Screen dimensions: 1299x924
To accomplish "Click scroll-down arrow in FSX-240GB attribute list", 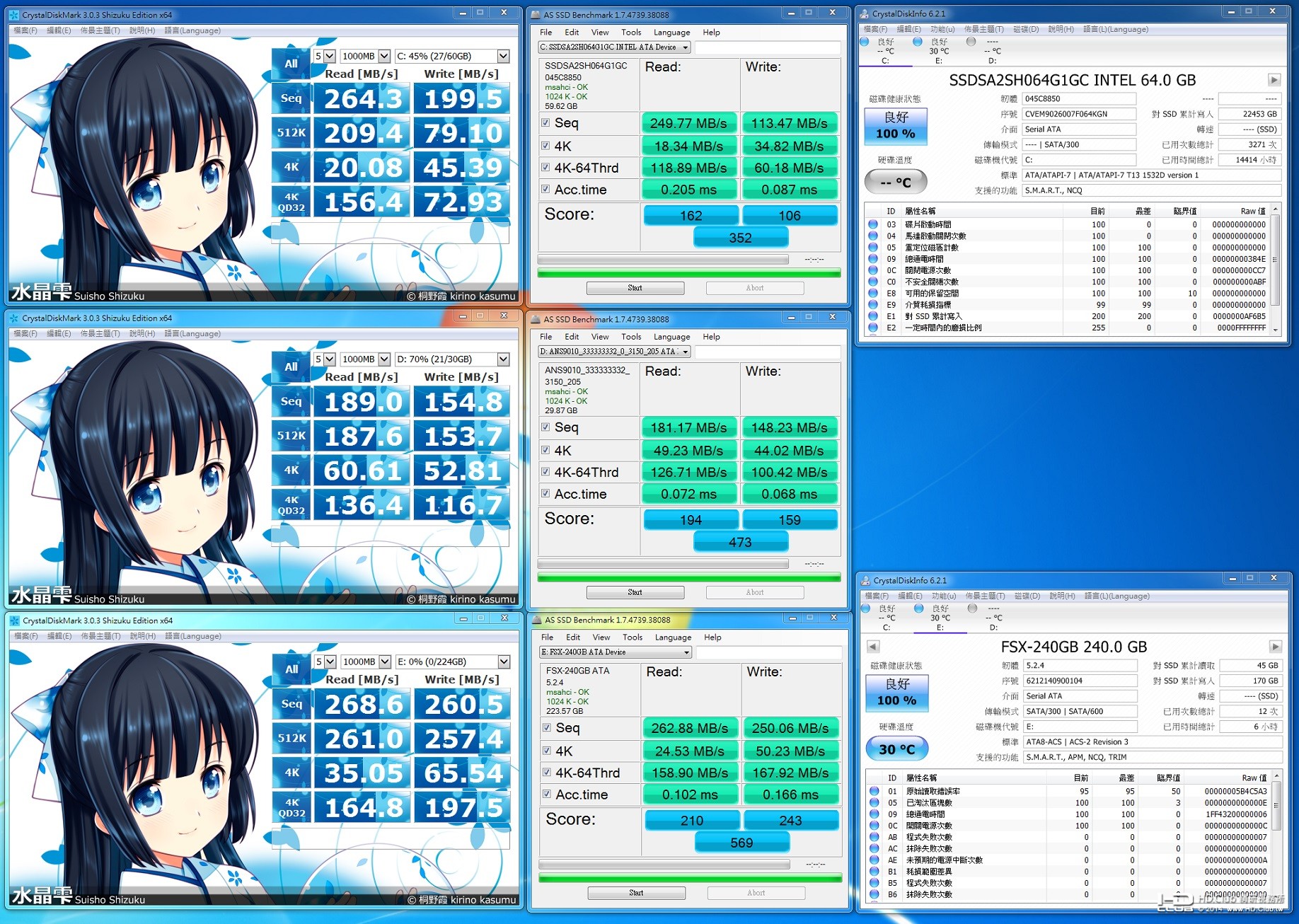I will click(1276, 895).
